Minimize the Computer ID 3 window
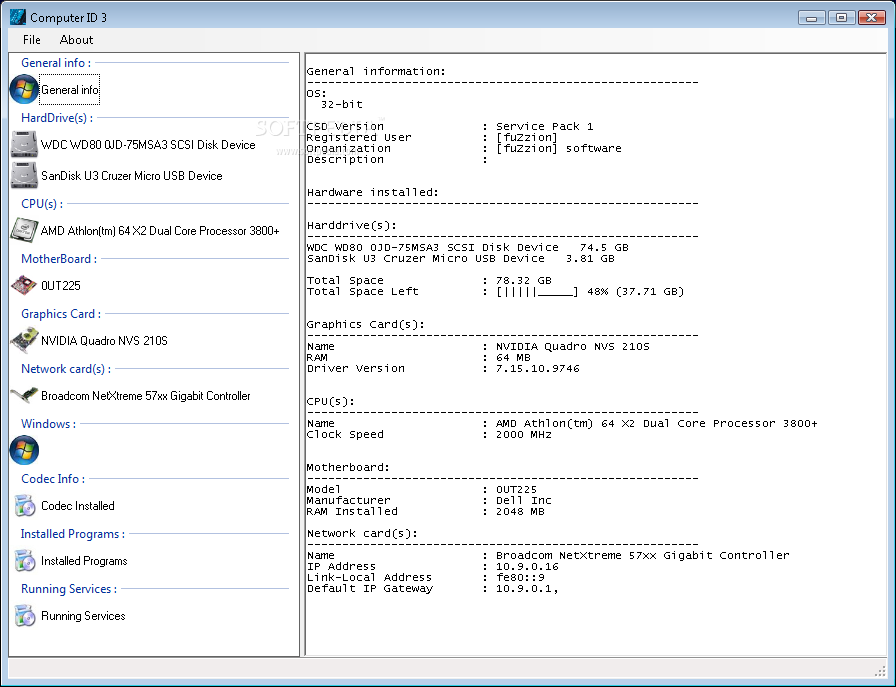896x687 pixels. coord(811,18)
